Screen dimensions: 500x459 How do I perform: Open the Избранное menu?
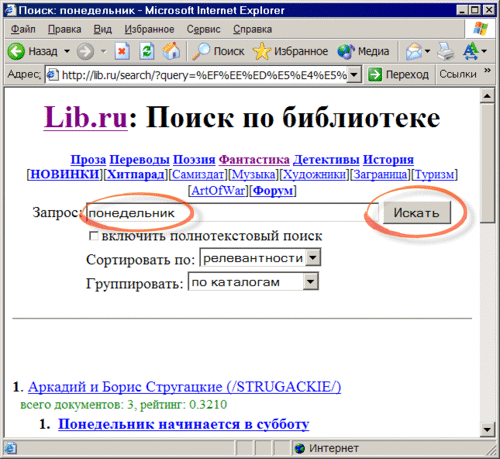pyautogui.click(x=149, y=29)
